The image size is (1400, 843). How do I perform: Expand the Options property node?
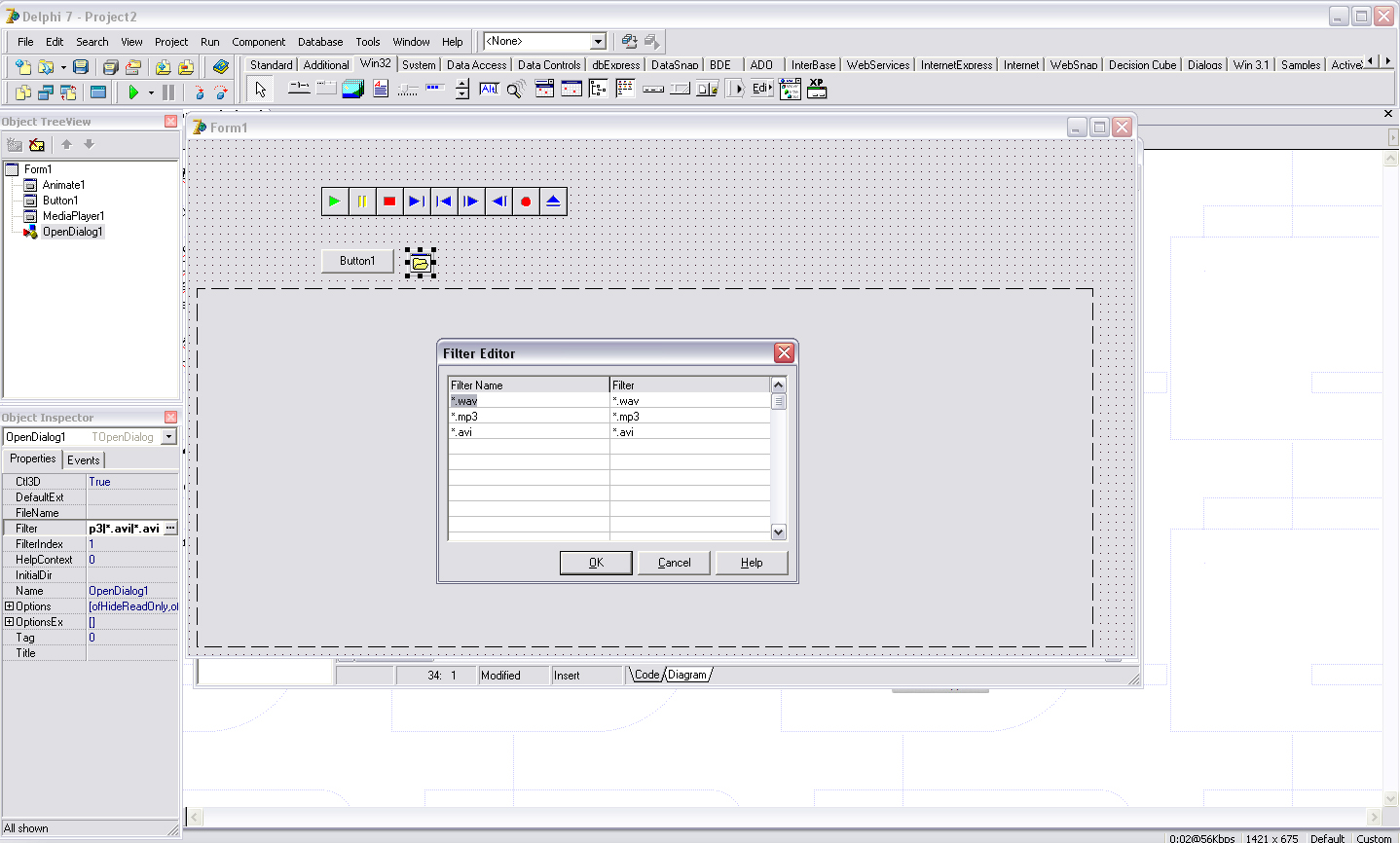pos(9,606)
